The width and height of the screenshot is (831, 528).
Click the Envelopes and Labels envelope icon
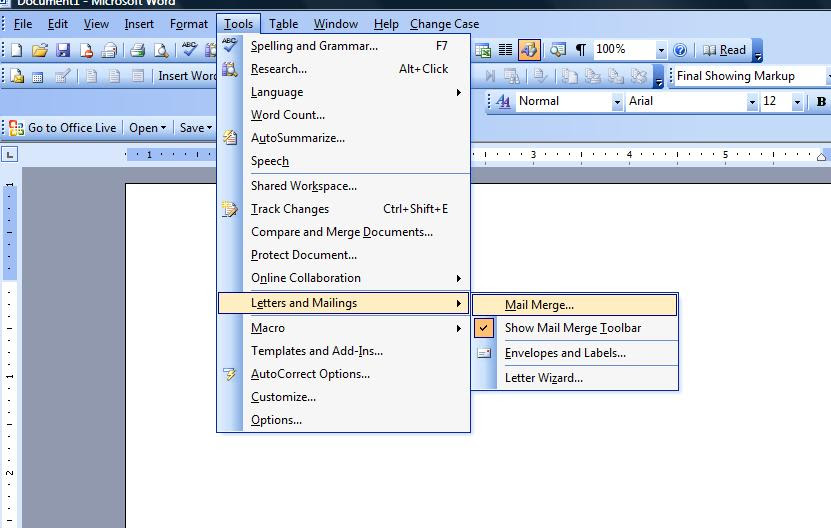pyautogui.click(x=484, y=353)
